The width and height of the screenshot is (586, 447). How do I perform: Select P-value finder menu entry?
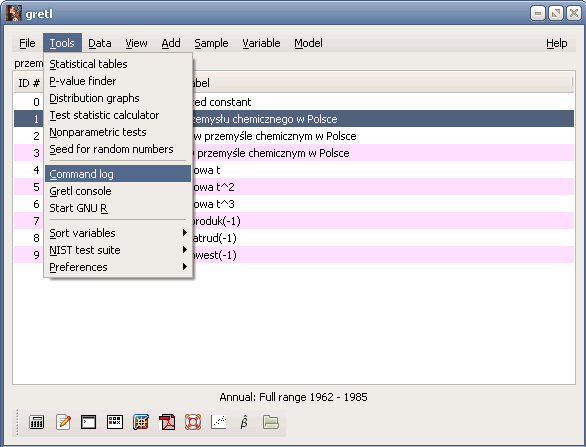point(118,81)
